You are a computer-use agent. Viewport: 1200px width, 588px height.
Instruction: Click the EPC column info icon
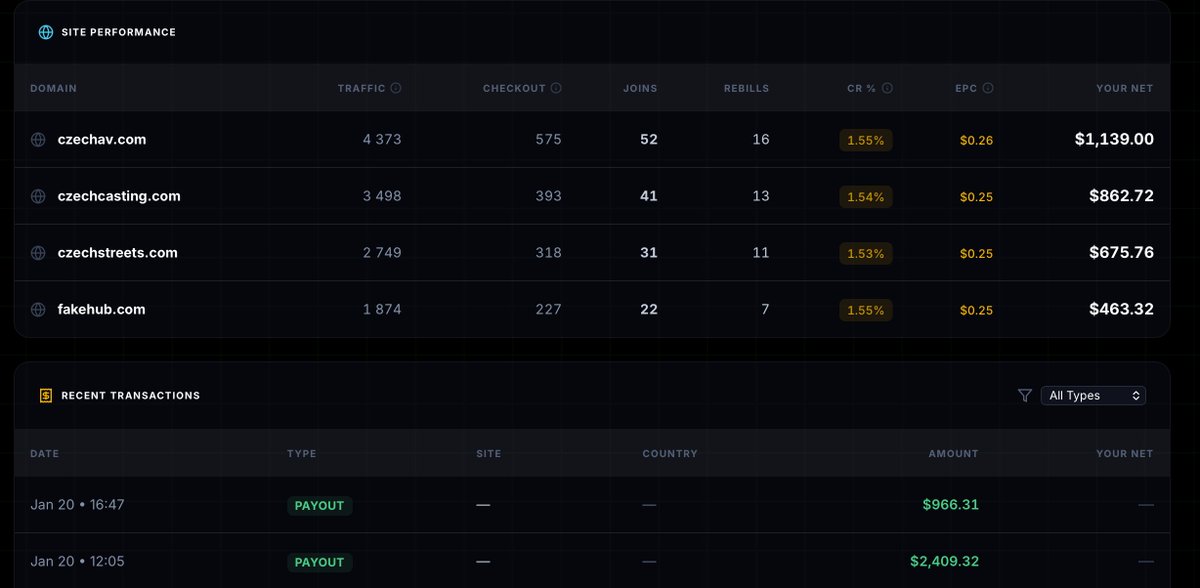click(x=988, y=88)
